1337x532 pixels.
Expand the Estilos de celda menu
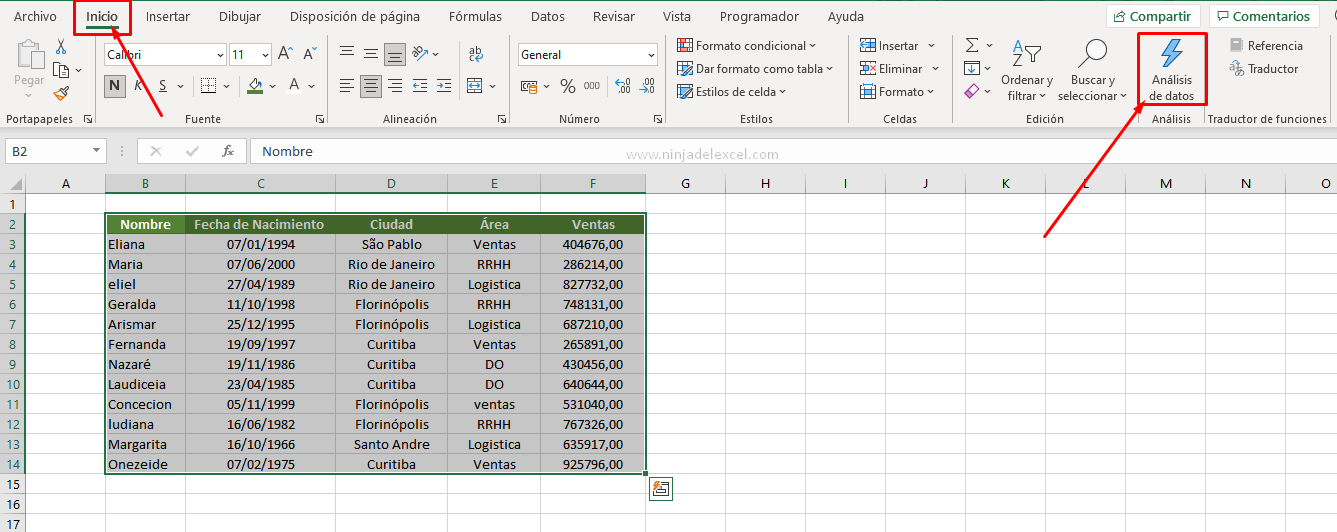(x=732, y=91)
